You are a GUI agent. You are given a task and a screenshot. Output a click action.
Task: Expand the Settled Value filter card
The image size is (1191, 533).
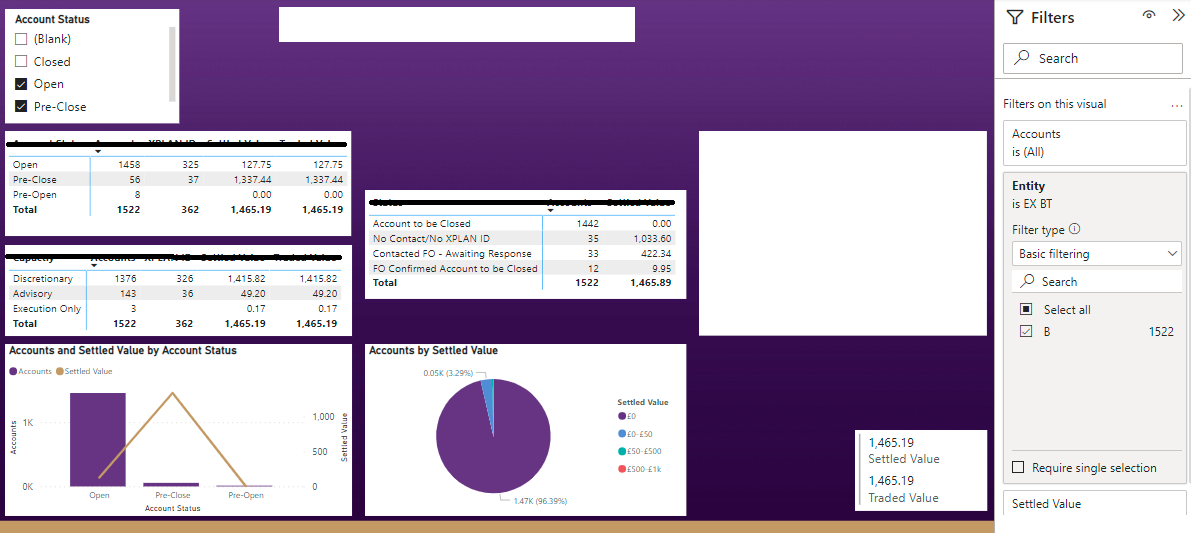click(1095, 503)
